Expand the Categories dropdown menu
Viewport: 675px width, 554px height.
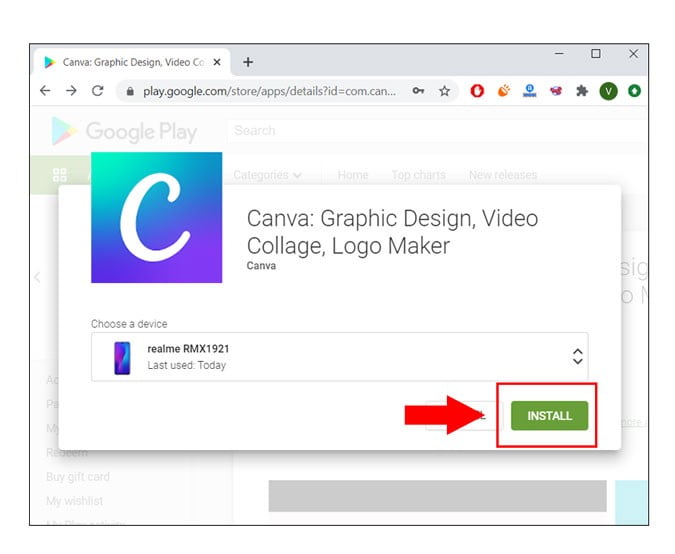click(x=267, y=175)
